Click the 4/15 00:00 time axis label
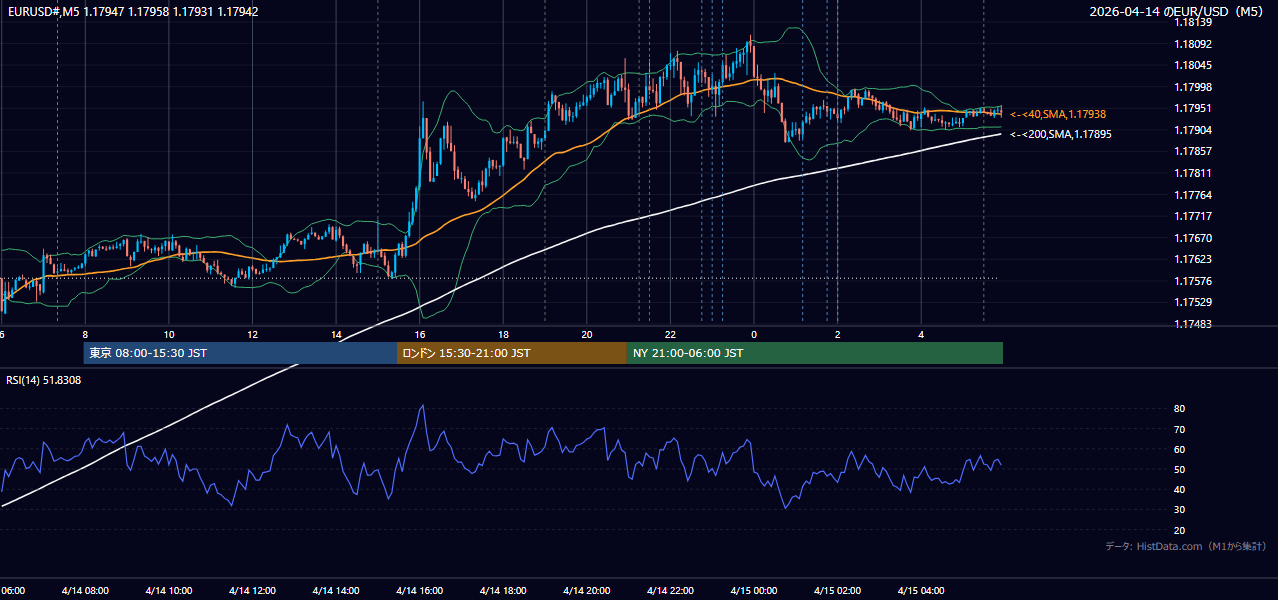Image resolution: width=1278 pixels, height=600 pixels. coord(754,590)
